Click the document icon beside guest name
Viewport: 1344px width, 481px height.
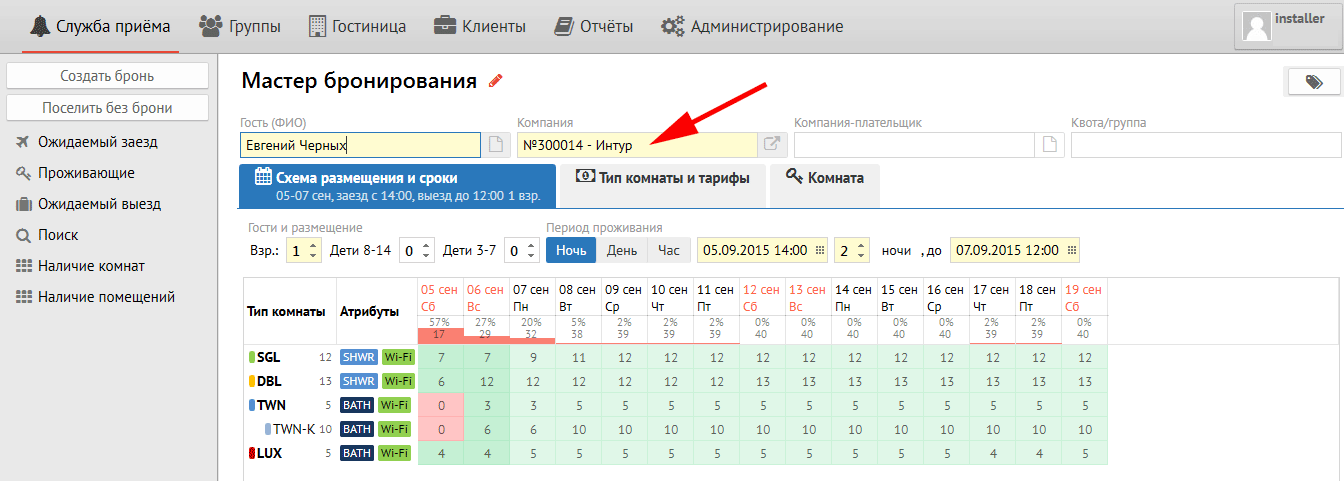click(496, 145)
